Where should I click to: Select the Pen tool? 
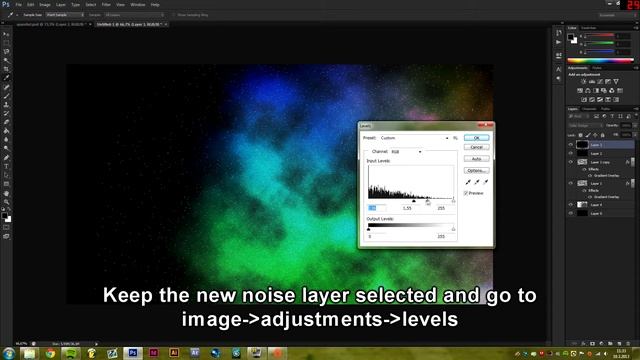coord(6,158)
